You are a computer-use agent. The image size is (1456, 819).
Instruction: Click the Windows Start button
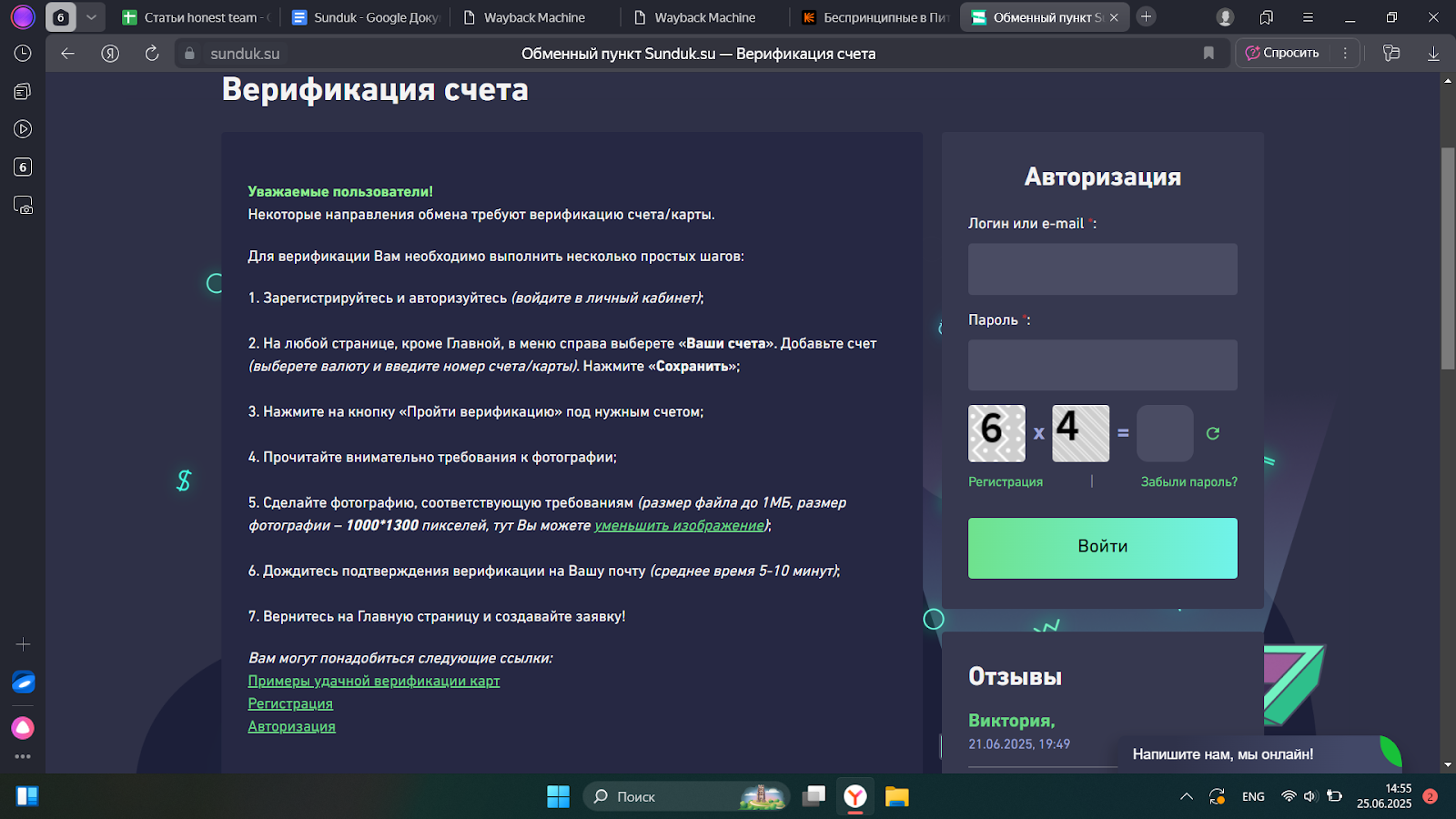(x=558, y=797)
